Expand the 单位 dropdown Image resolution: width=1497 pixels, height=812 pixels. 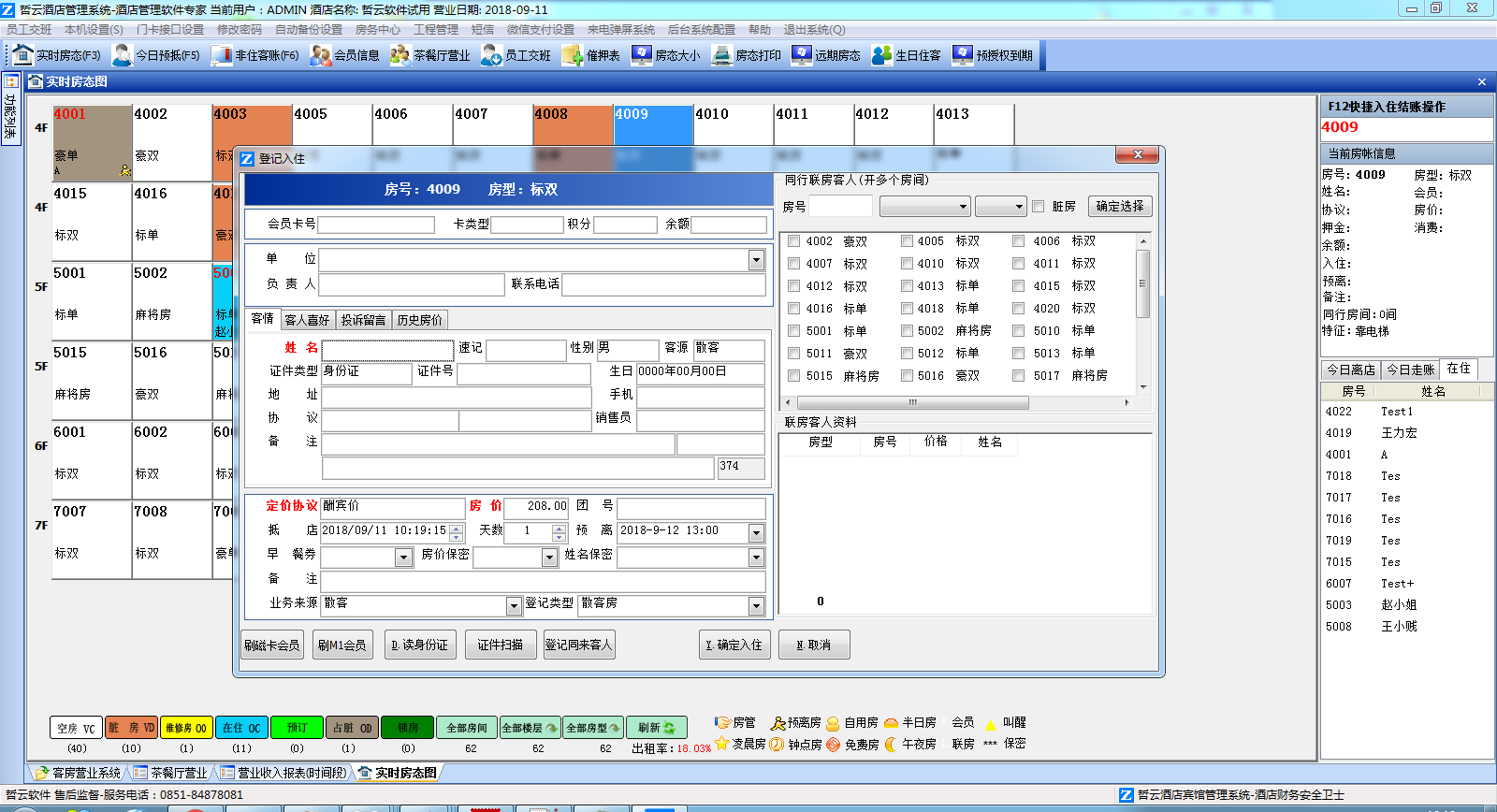[x=756, y=259]
